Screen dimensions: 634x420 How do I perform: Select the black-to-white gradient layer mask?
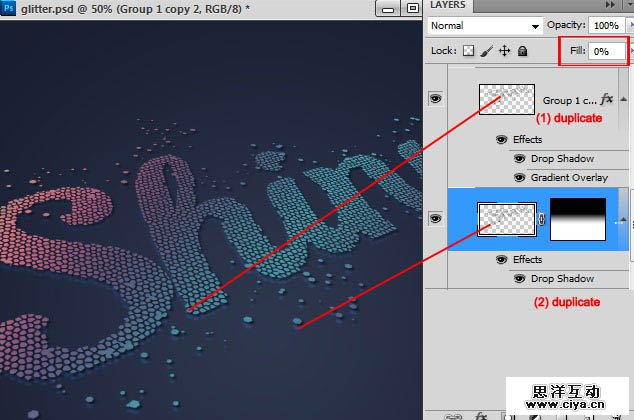[578, 219]
